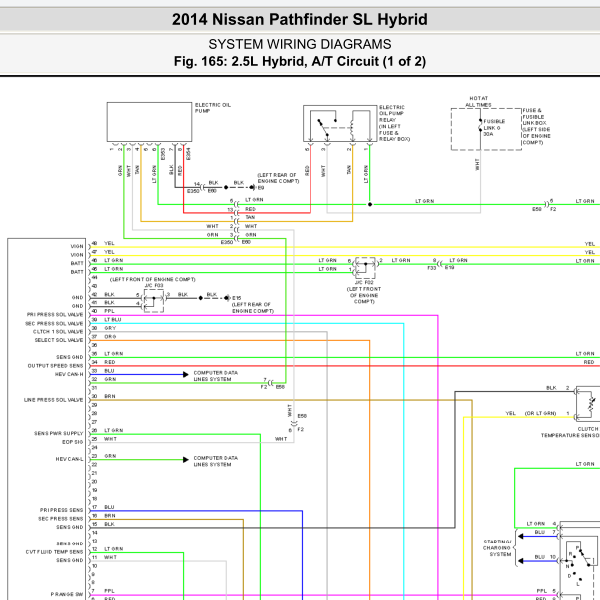
Task: Click the "PRI PRESS SENS" terminal label
Action: (x=61, y=510)
